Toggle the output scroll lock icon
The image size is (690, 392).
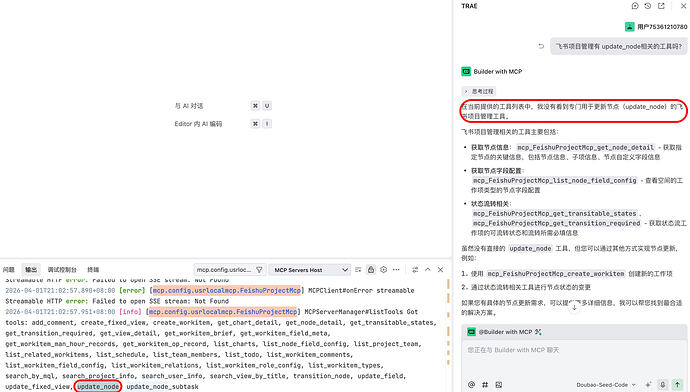[x=371, y=270]
